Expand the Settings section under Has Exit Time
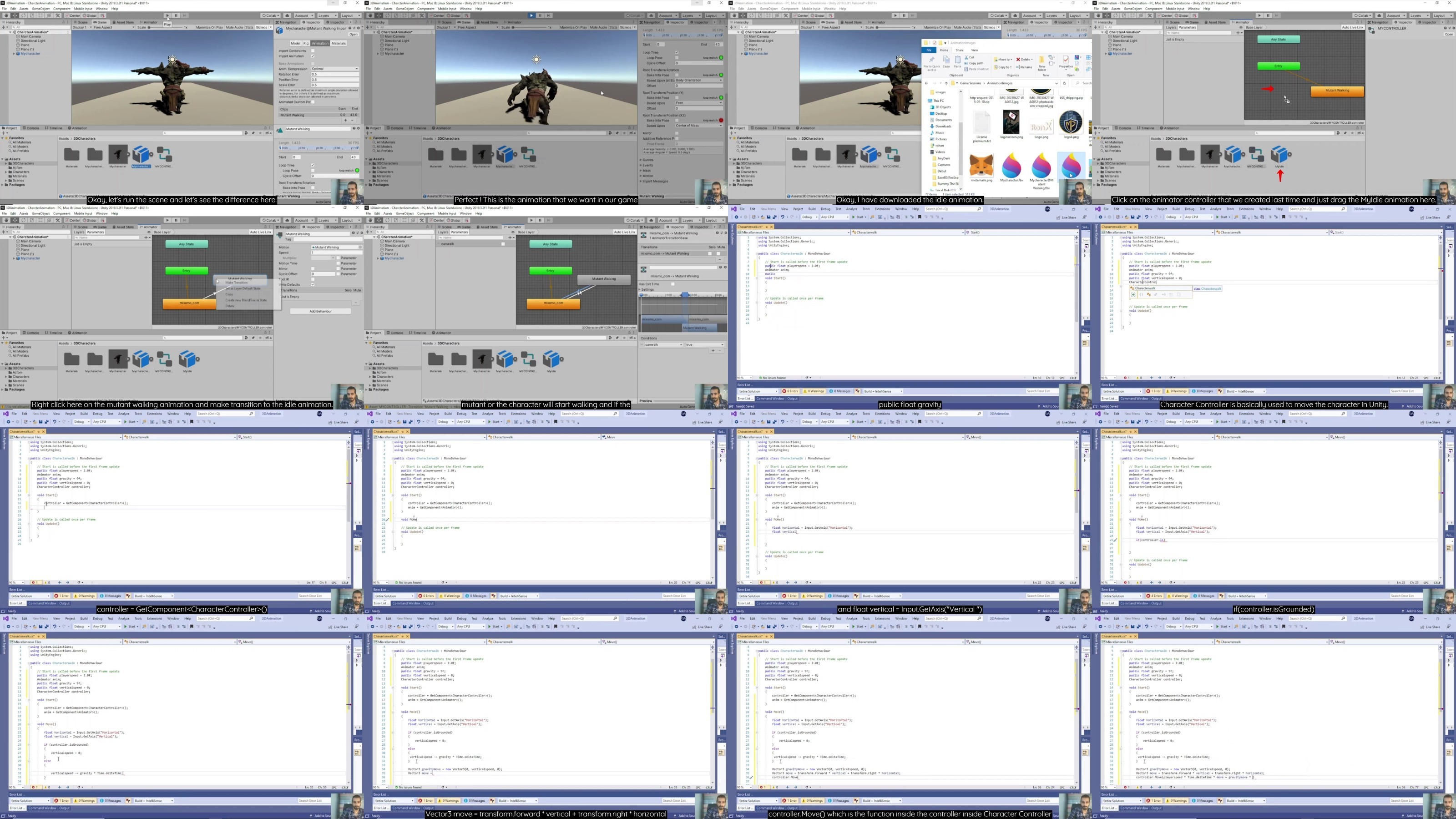Image resolution: width=1456 pixels, height=819 pixels. point(647,289)
